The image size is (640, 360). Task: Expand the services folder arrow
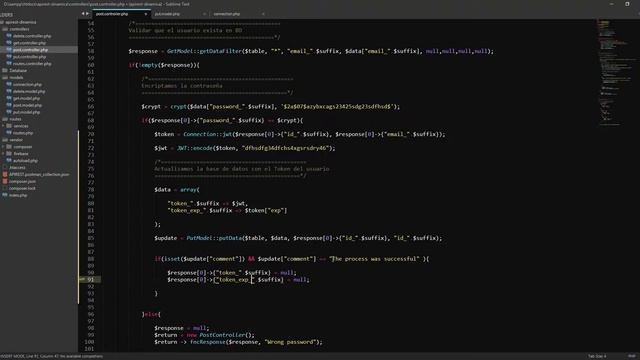pyautogui.click(x=4, y=126)
